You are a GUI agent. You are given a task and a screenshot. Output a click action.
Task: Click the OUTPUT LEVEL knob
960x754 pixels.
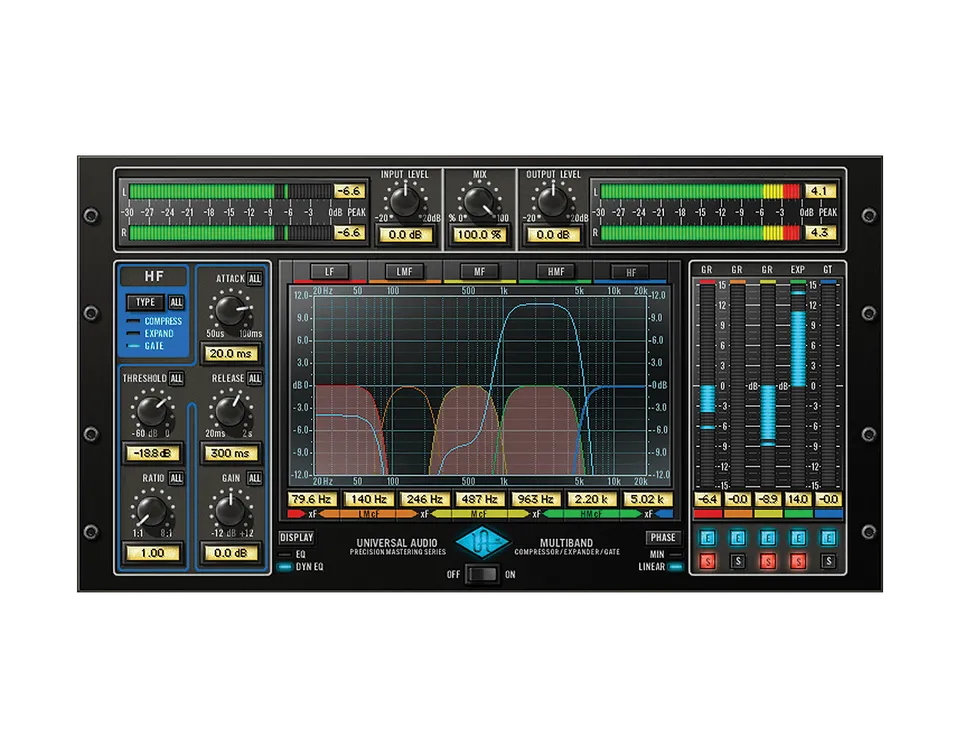pos(553,201)
